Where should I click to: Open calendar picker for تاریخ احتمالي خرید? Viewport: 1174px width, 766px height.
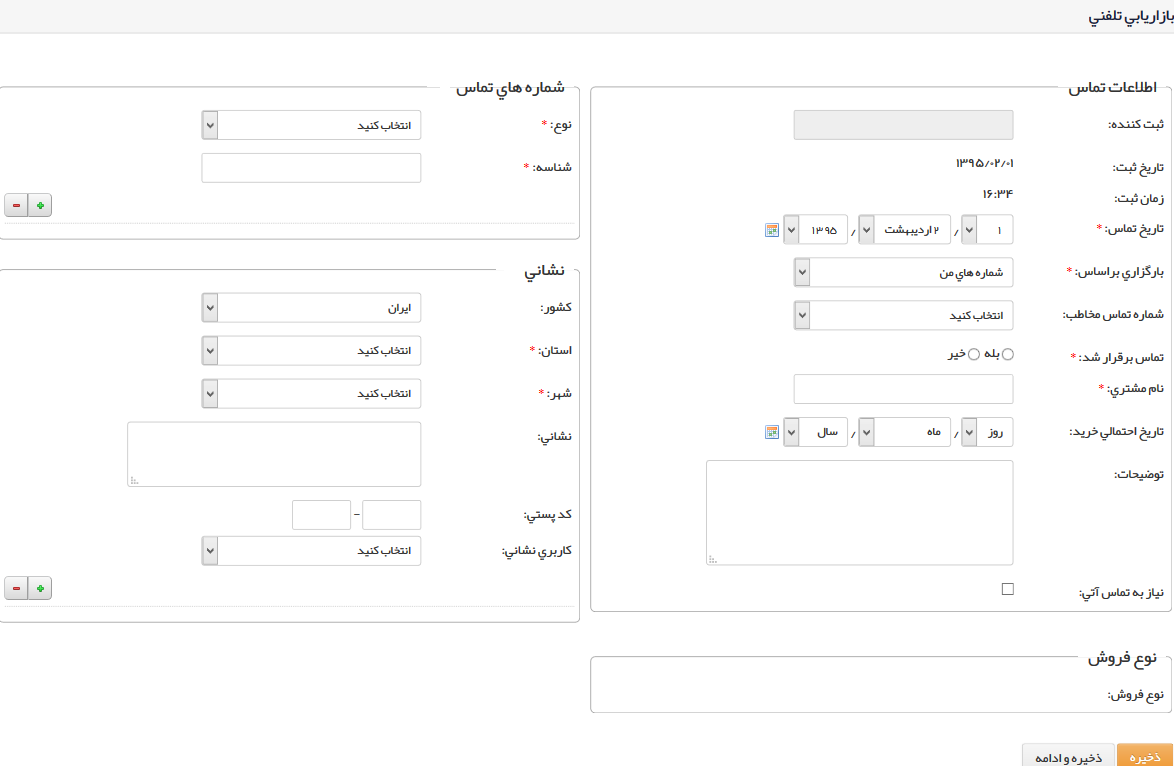tap(772, 432)
